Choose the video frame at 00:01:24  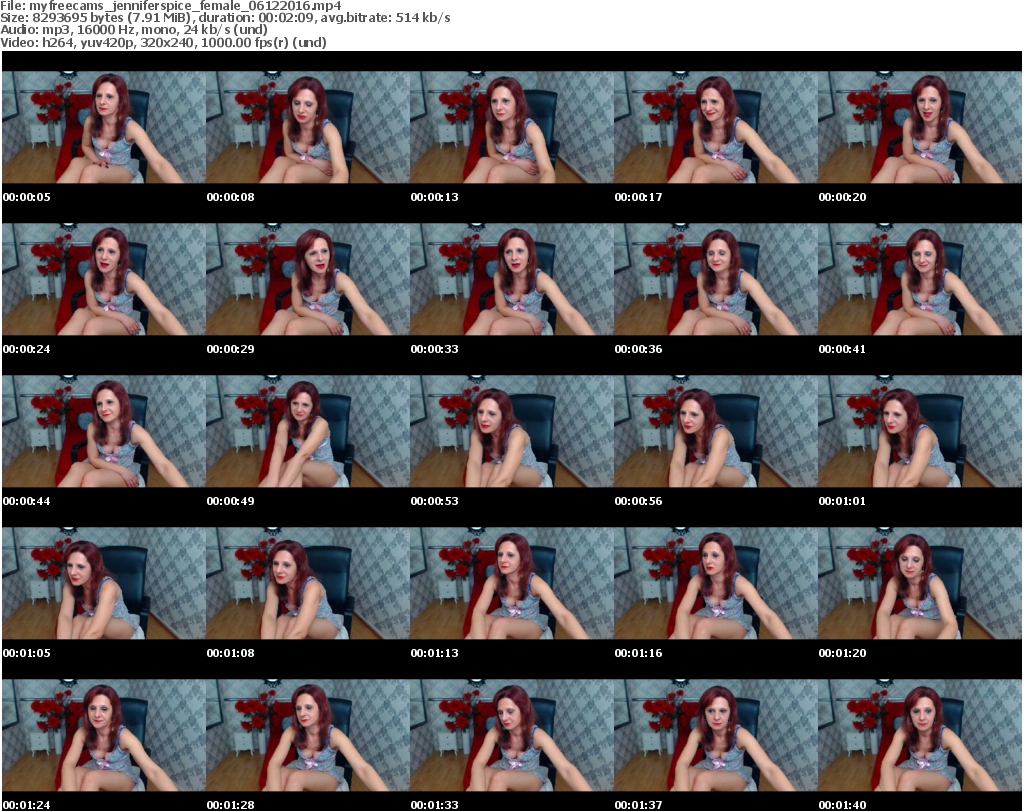[104, 735]
